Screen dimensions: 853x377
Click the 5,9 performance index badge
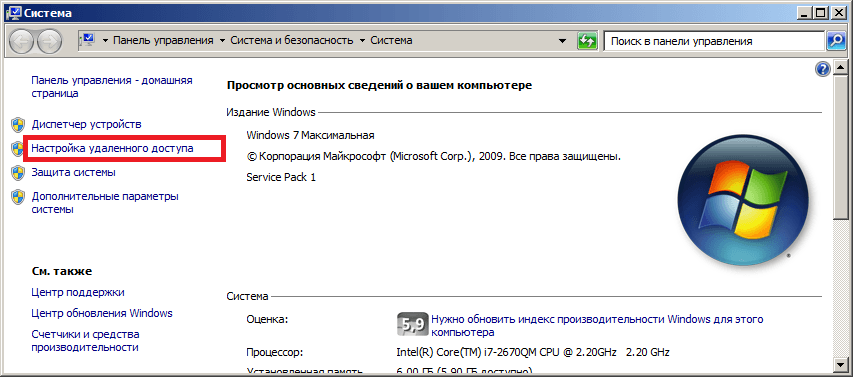tap(413, 324)
